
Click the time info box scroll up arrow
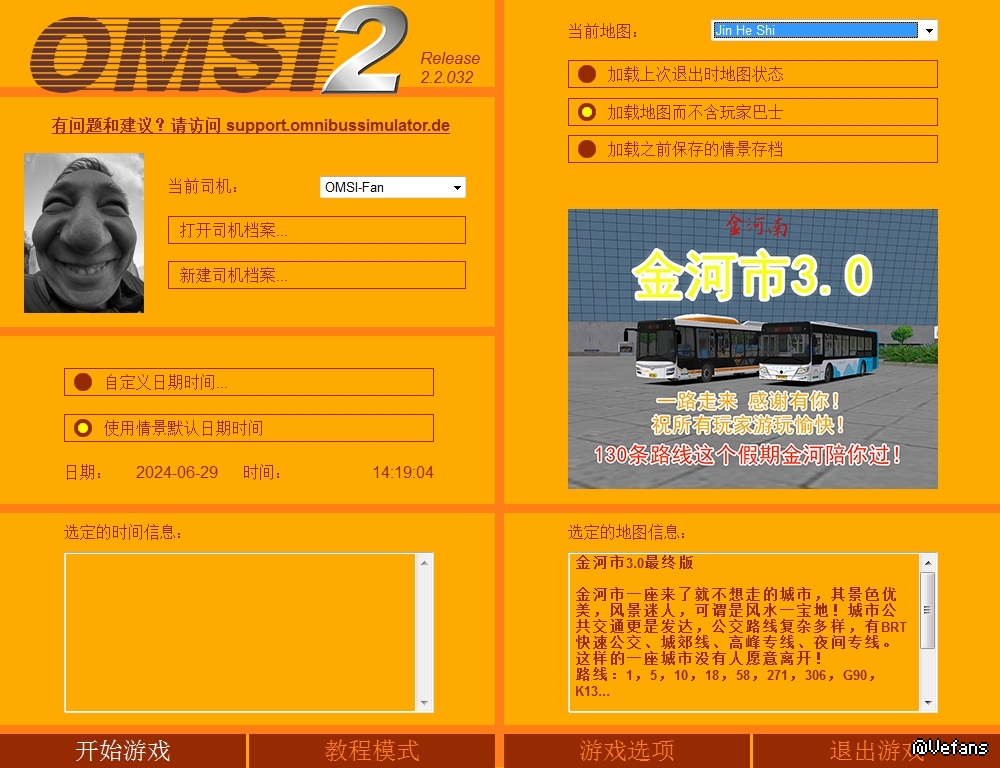424,563
